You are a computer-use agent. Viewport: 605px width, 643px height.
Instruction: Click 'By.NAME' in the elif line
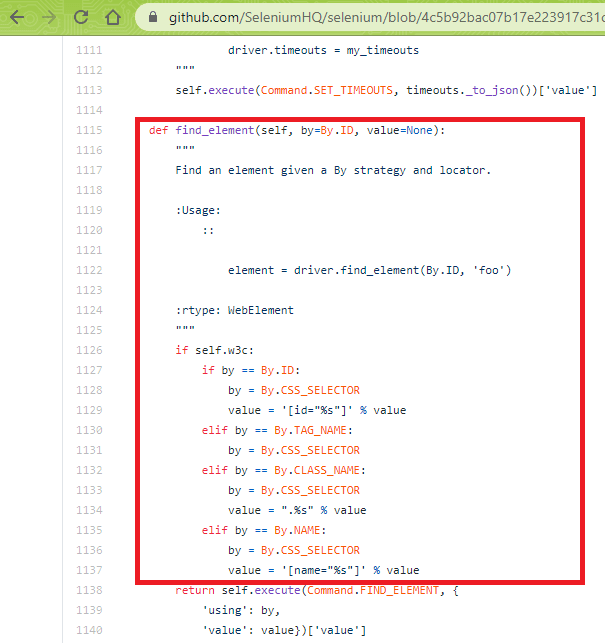click(297, 530)
